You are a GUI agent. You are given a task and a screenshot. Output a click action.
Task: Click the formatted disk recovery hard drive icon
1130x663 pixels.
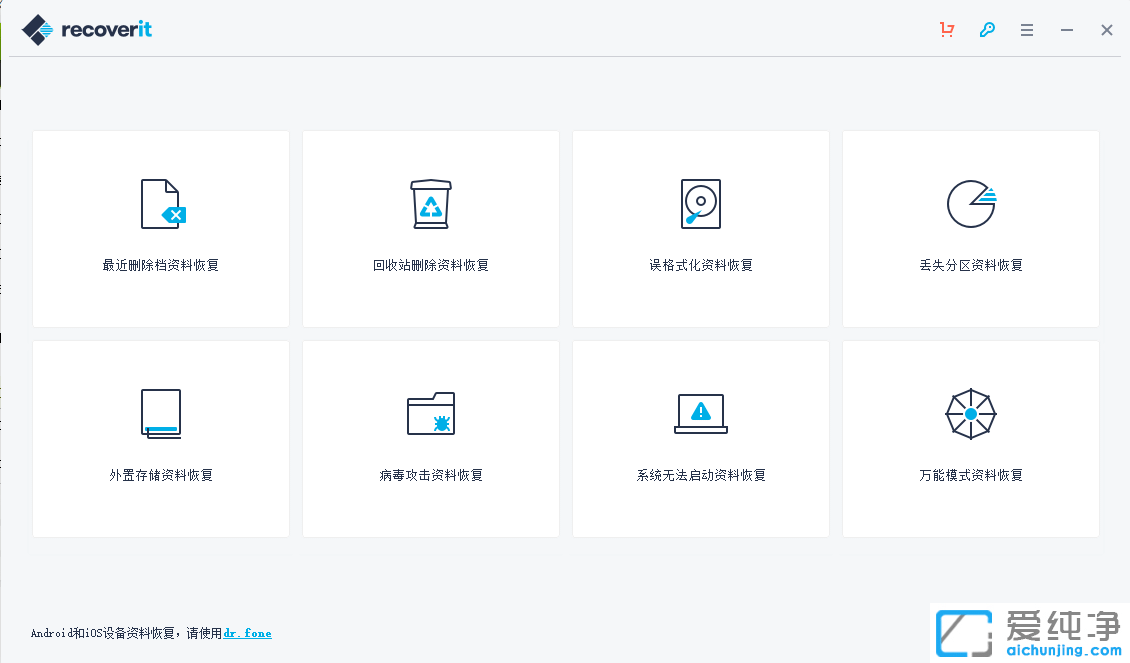(x=700, y=204)
